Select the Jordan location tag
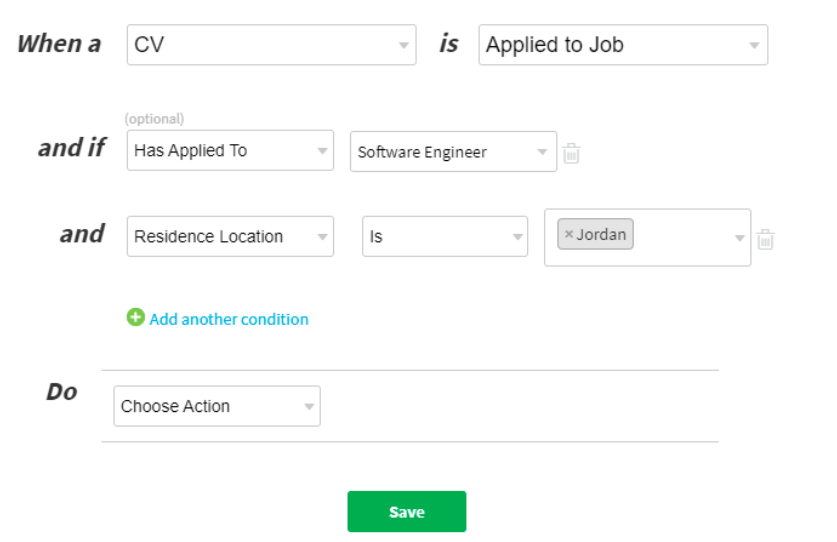The image size is (837, 542). click(x=601, y=235)
